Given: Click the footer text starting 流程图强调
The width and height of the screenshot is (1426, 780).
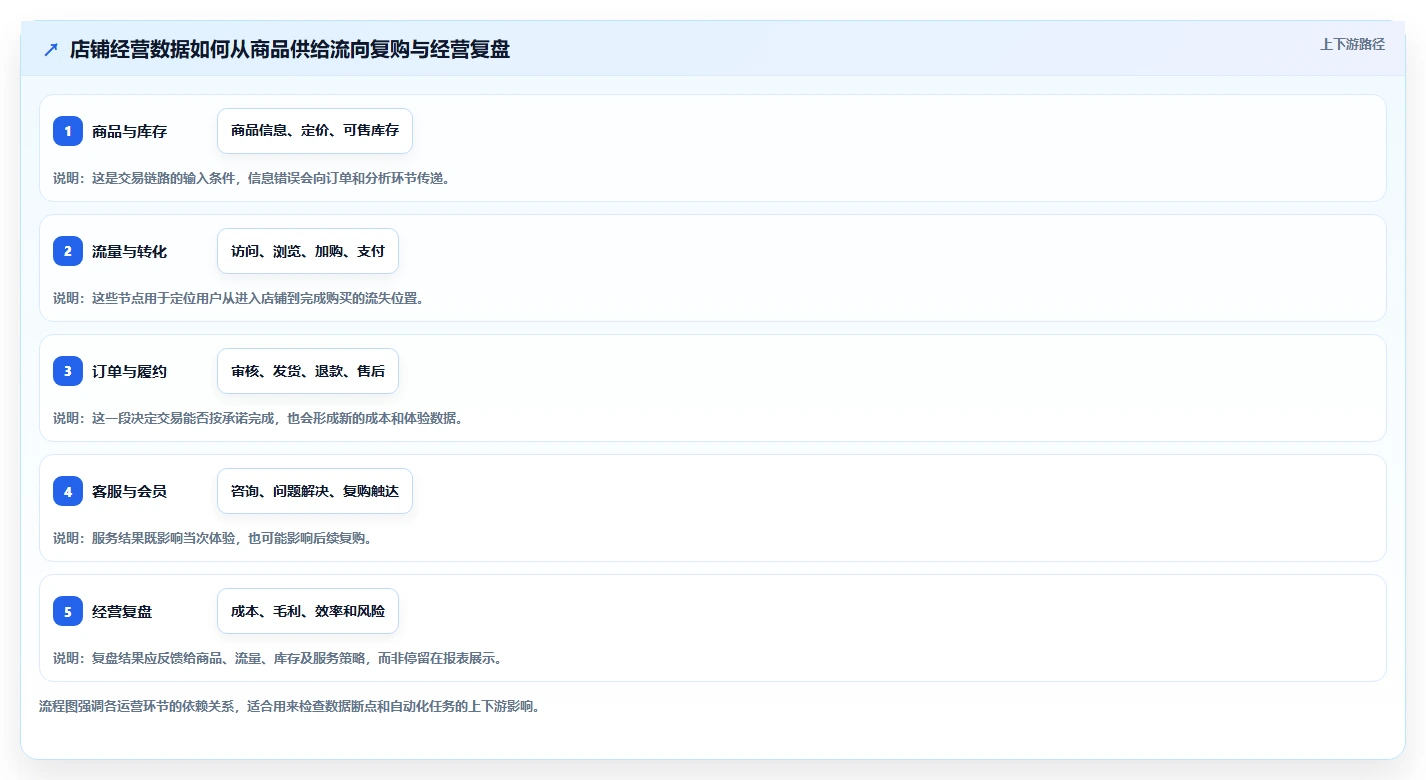Looking at the screenshot, I should [289, 706].
